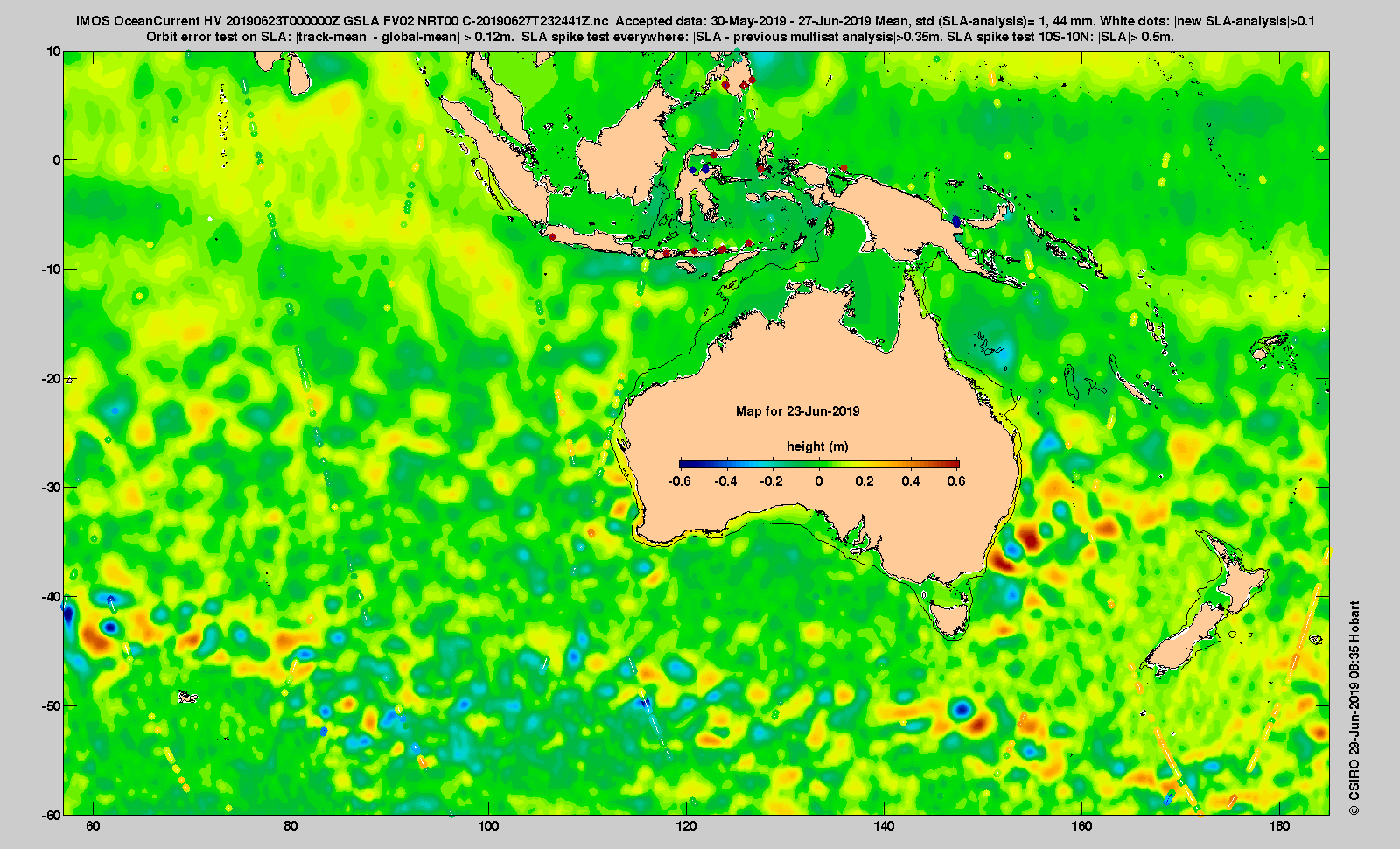Click the -0.6 colorbar tick label

(x=679, y=481)
